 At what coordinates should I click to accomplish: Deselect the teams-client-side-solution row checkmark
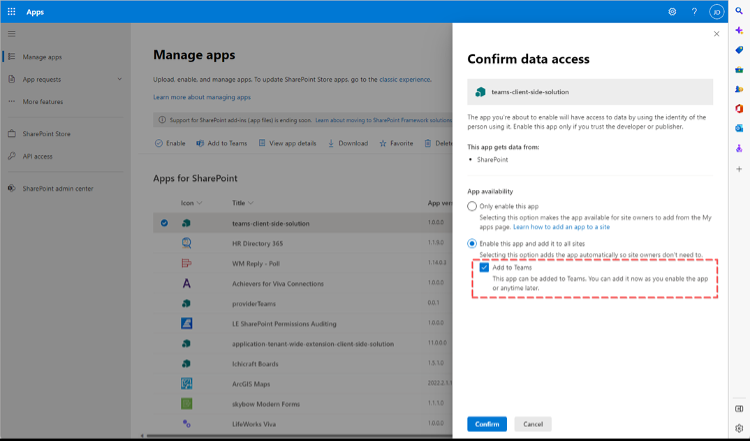pos(164,223)
